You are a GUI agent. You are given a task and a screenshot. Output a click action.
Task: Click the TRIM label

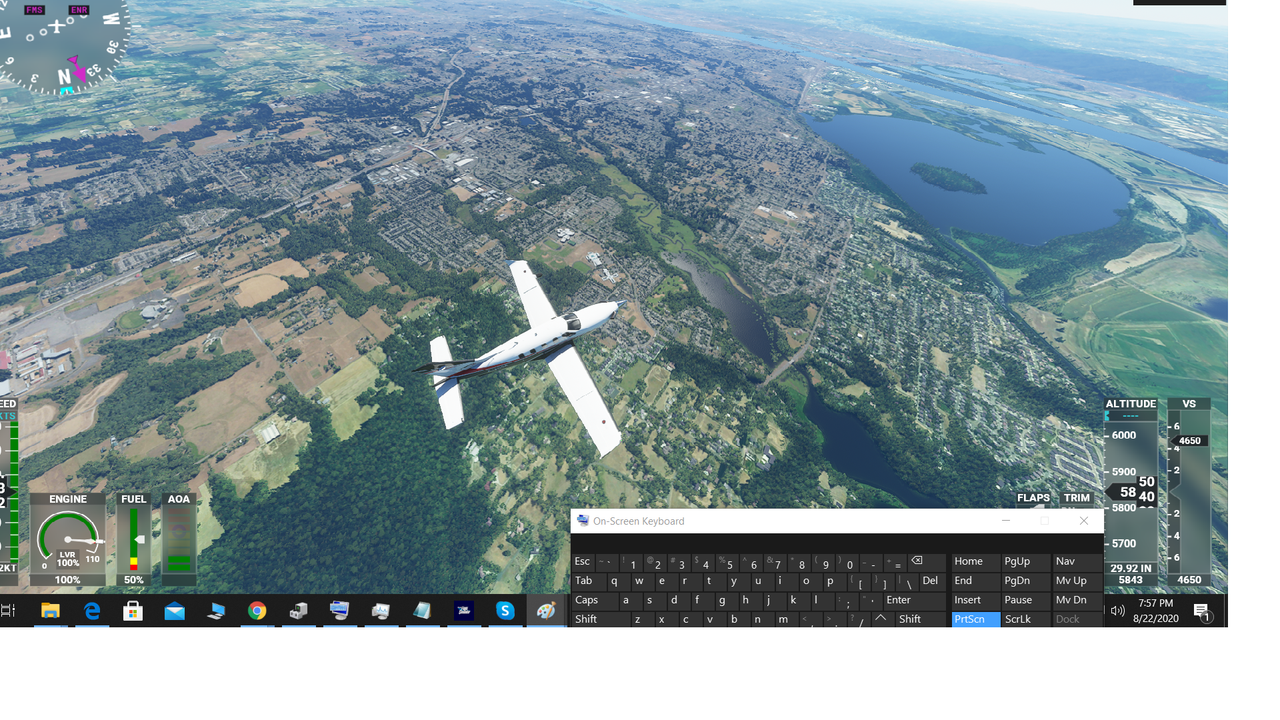coord(1077,498)
